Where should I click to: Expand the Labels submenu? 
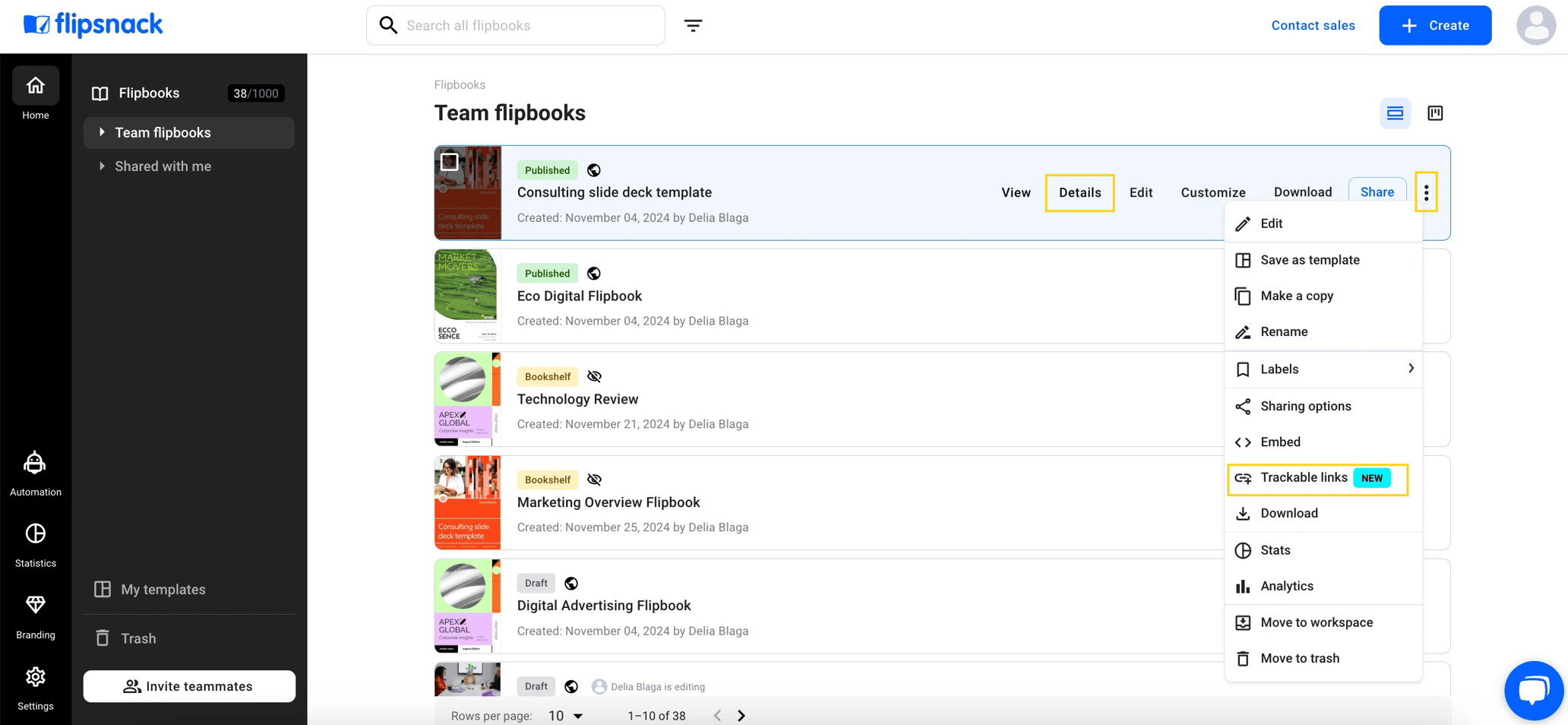click(1323, 369)
